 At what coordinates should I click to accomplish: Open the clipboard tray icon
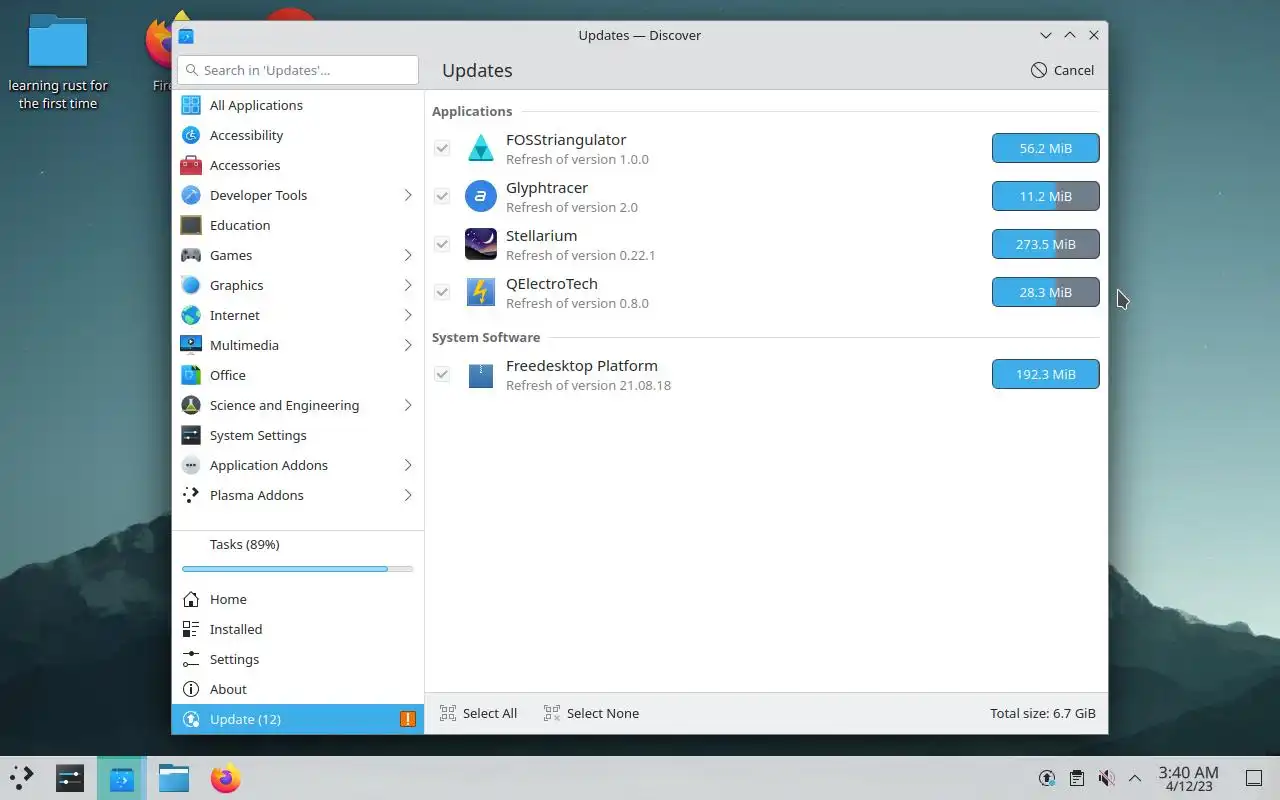click(1077, 778)
